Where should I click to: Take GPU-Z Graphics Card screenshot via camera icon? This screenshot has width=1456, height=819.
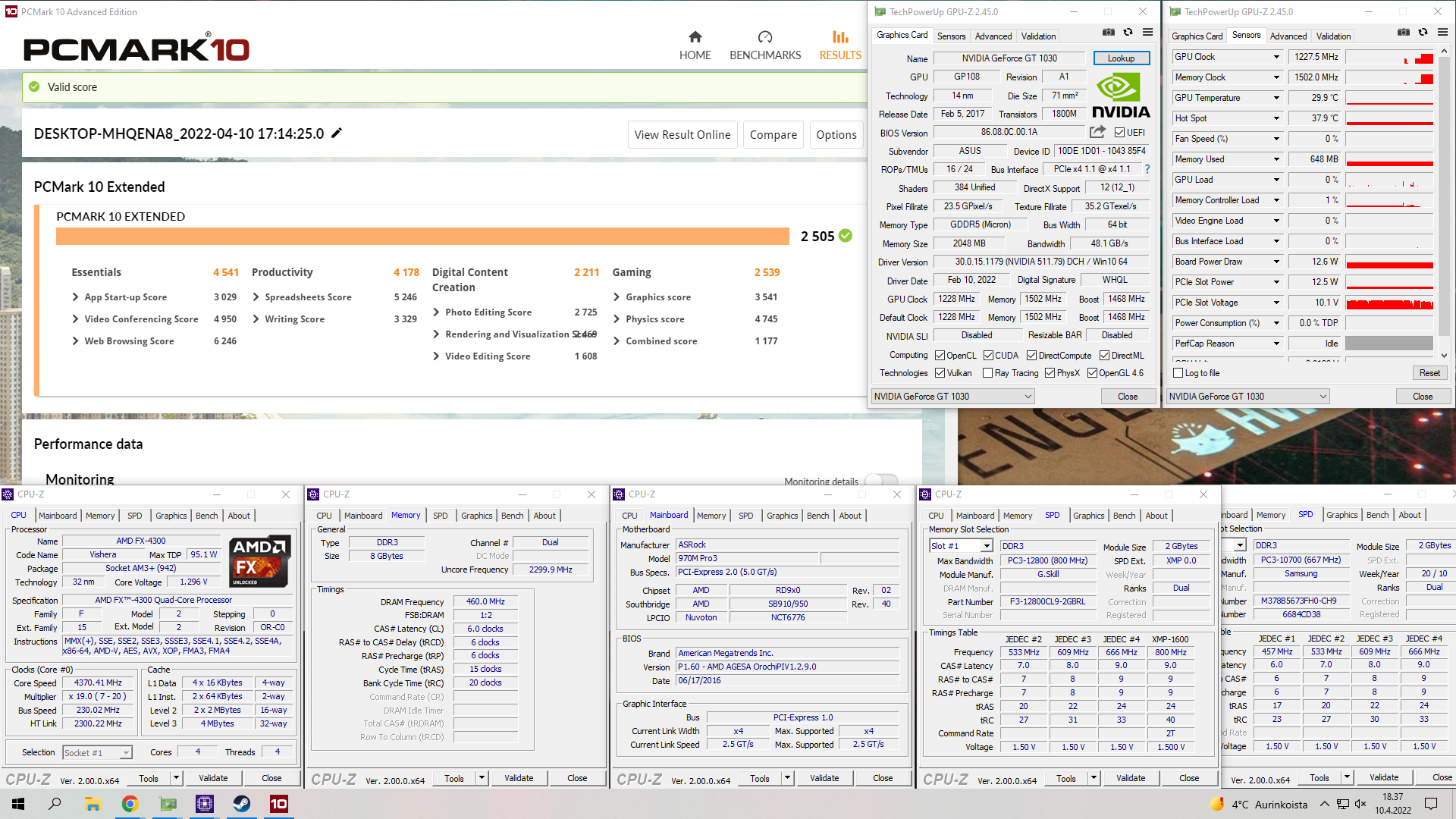click(1109, 33)
